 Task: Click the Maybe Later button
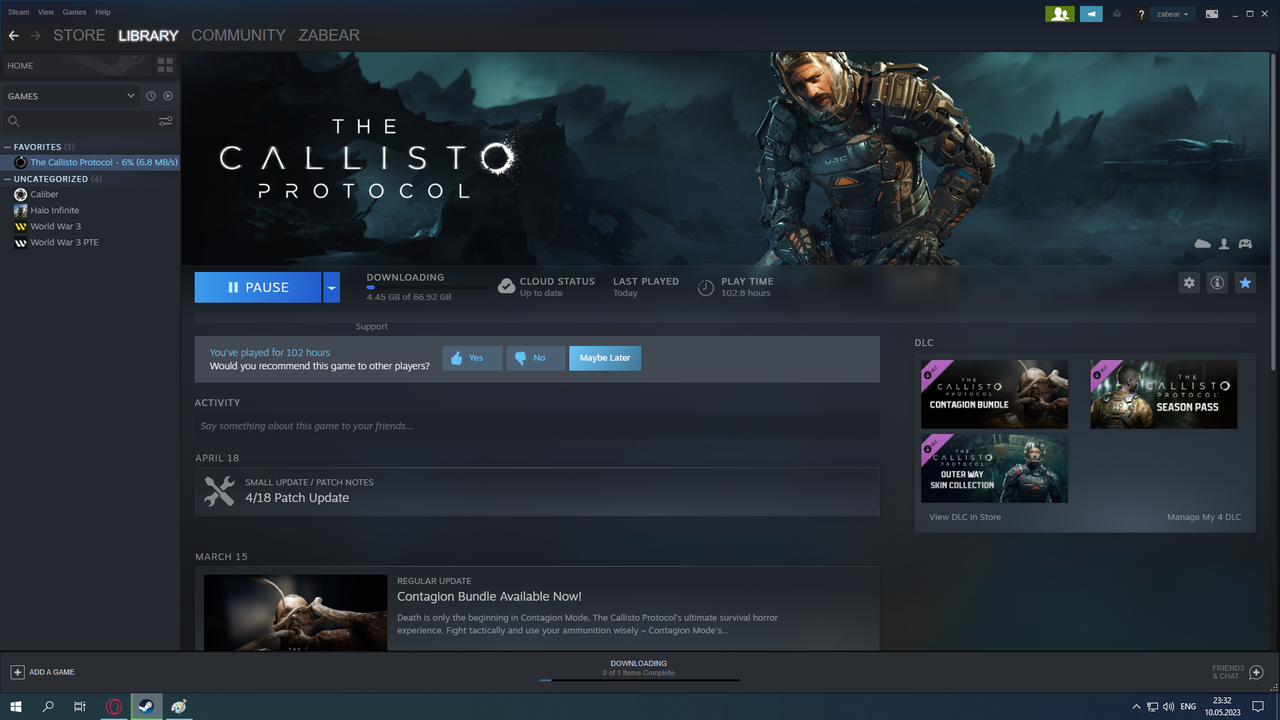tap(605, 358)
